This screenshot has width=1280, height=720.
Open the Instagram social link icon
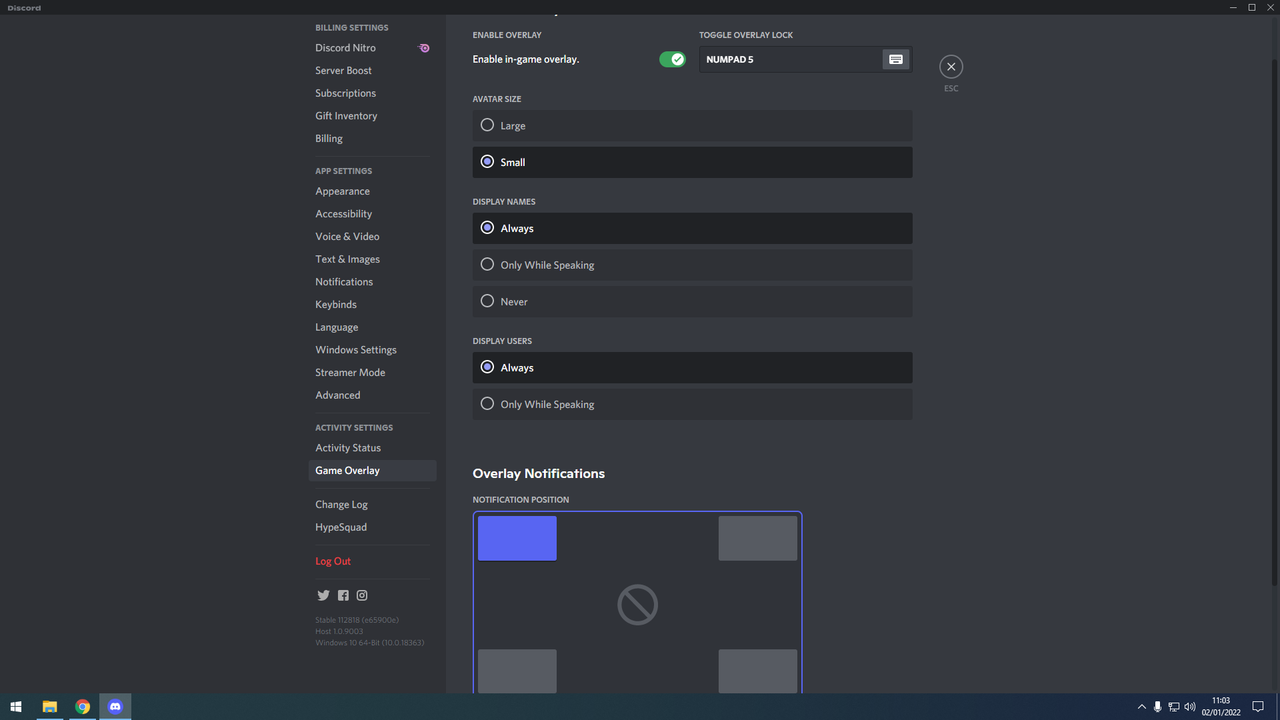click(362, 595)
